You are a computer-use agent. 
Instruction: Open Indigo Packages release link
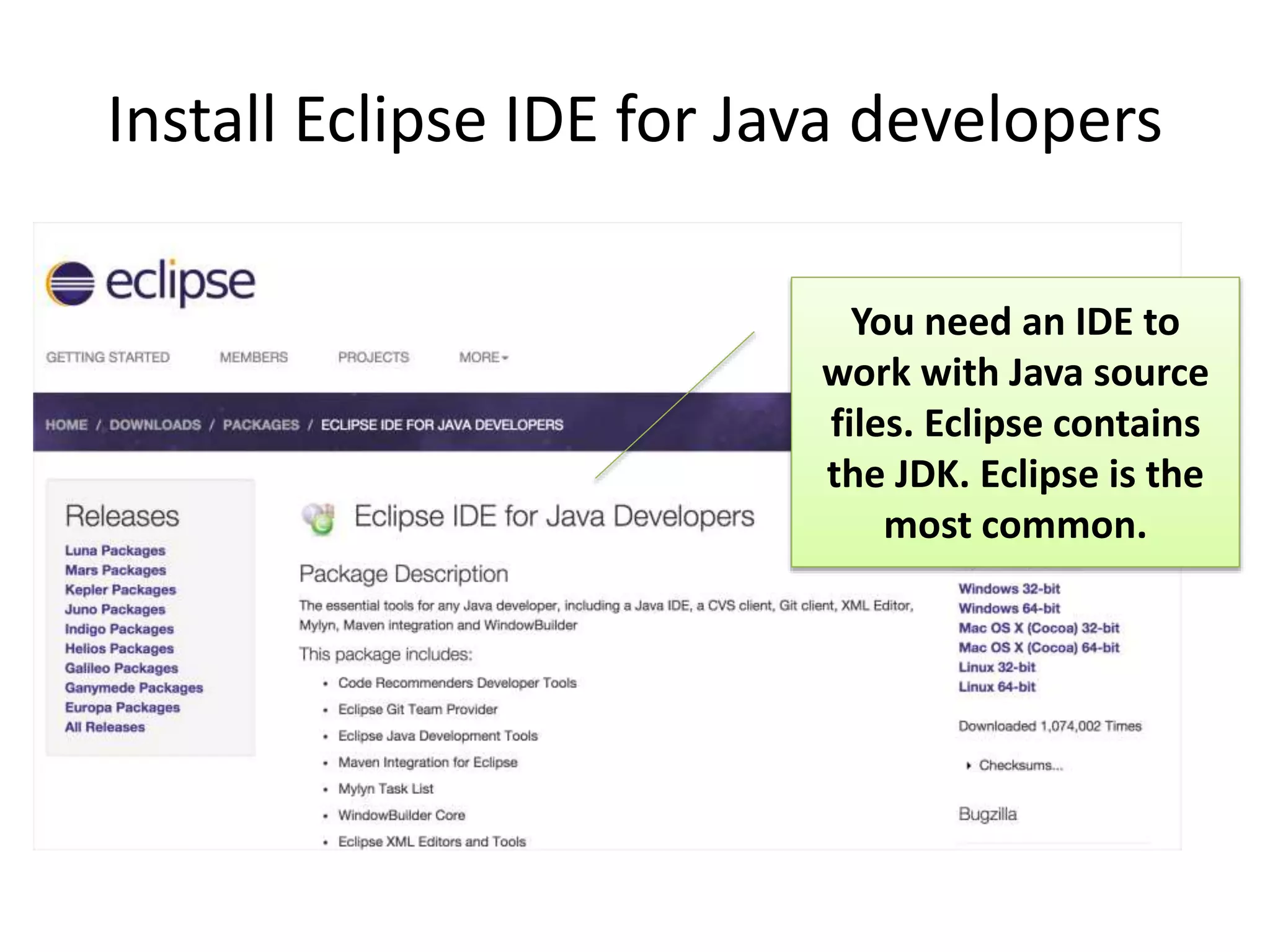coord(120,629)
